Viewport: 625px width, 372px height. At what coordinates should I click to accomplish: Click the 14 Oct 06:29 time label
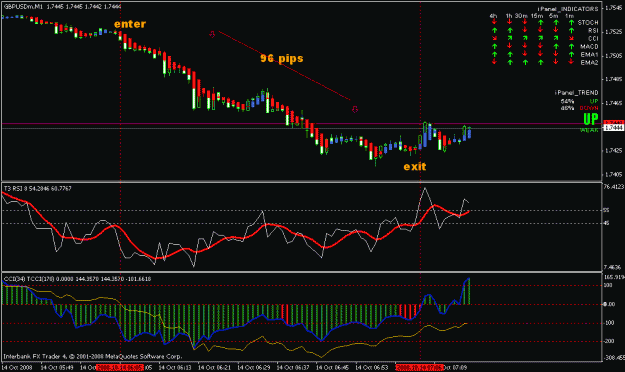coord(254,367)
